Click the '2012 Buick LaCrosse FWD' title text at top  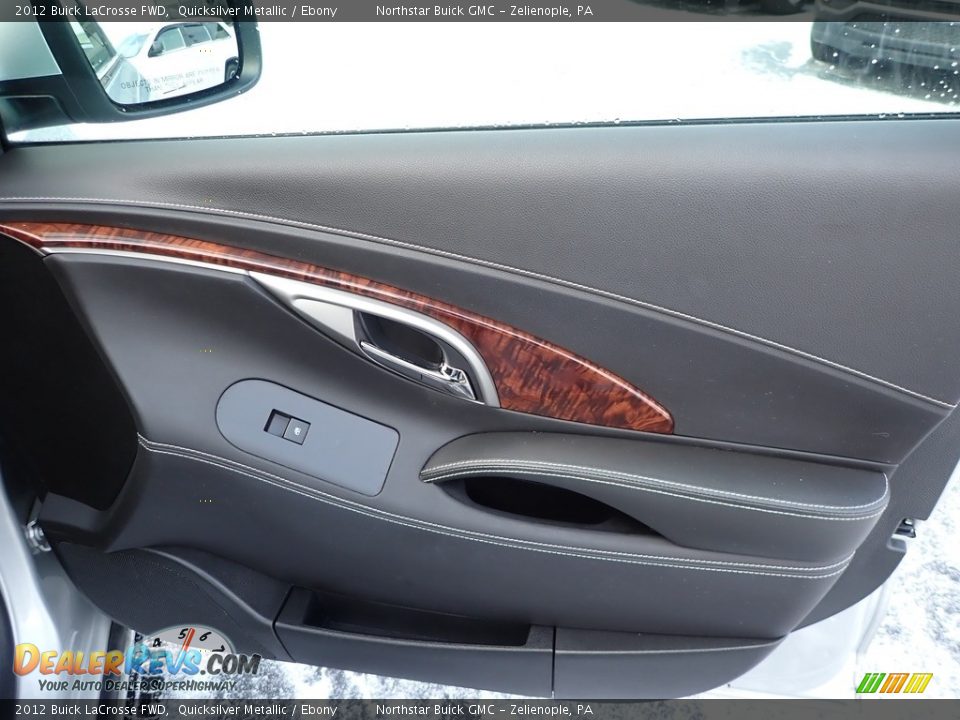click(x=92, y=10)
